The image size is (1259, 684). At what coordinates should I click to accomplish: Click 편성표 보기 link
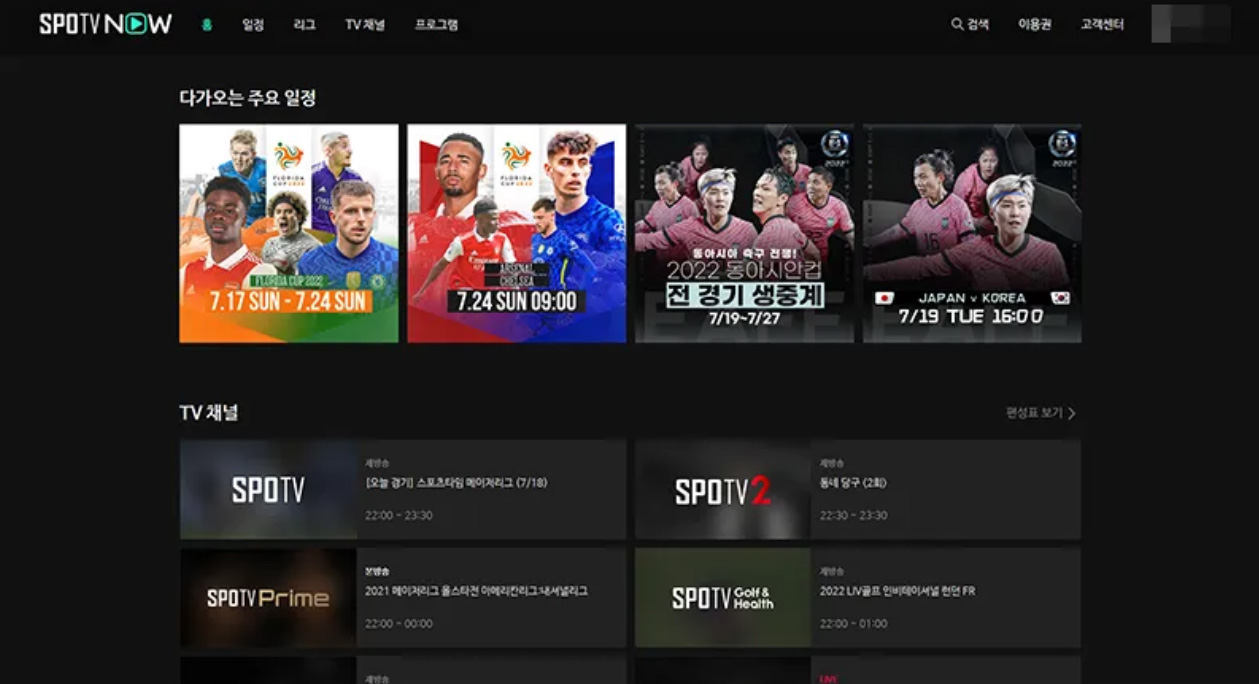click(1034, 413)
